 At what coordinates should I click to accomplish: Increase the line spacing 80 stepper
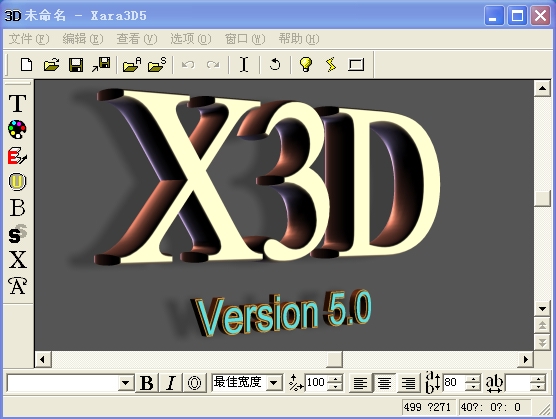[473, 379]
